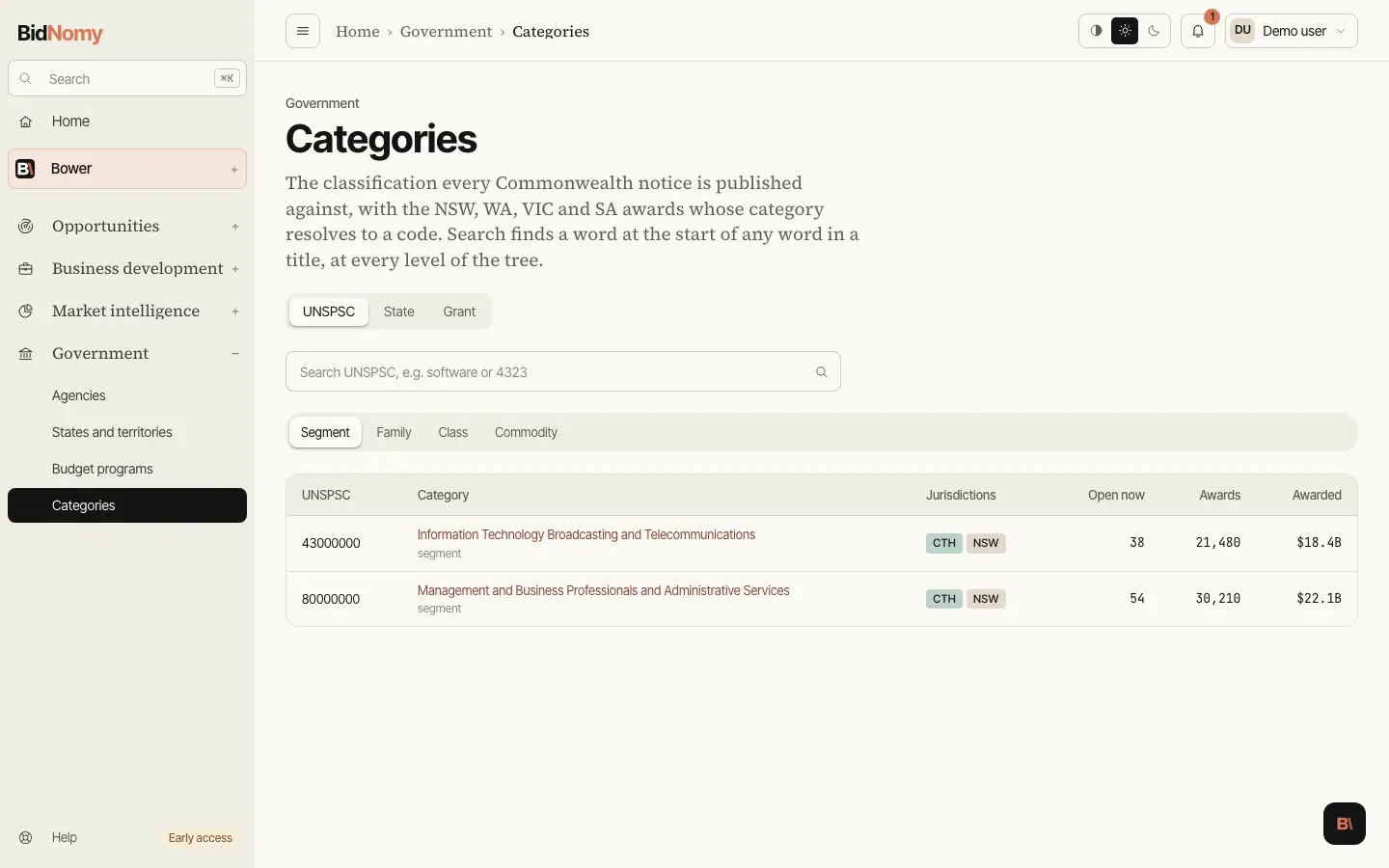Click the Business development briefcase icon
Screen dimensions: 1389x868
(26, 269)
